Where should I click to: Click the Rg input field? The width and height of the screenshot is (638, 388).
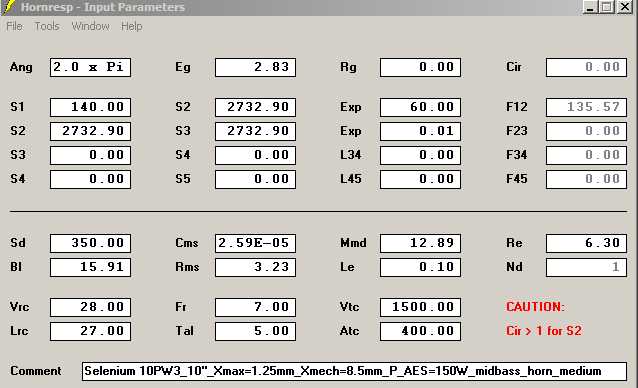tap(420, 67)
